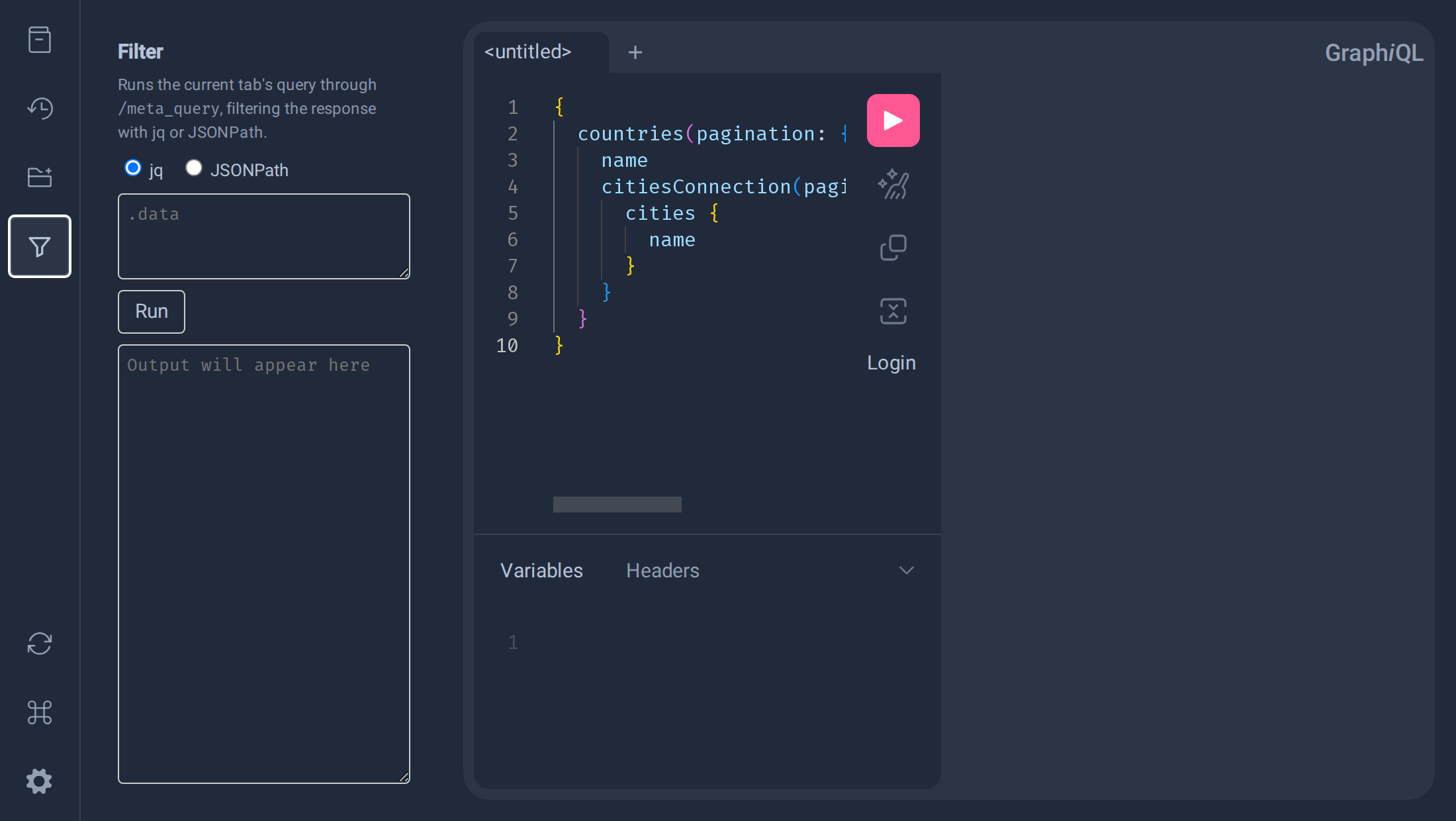Click the filter output text area
The width and height of the screenshot is (1456, 821).
point(264,564)
